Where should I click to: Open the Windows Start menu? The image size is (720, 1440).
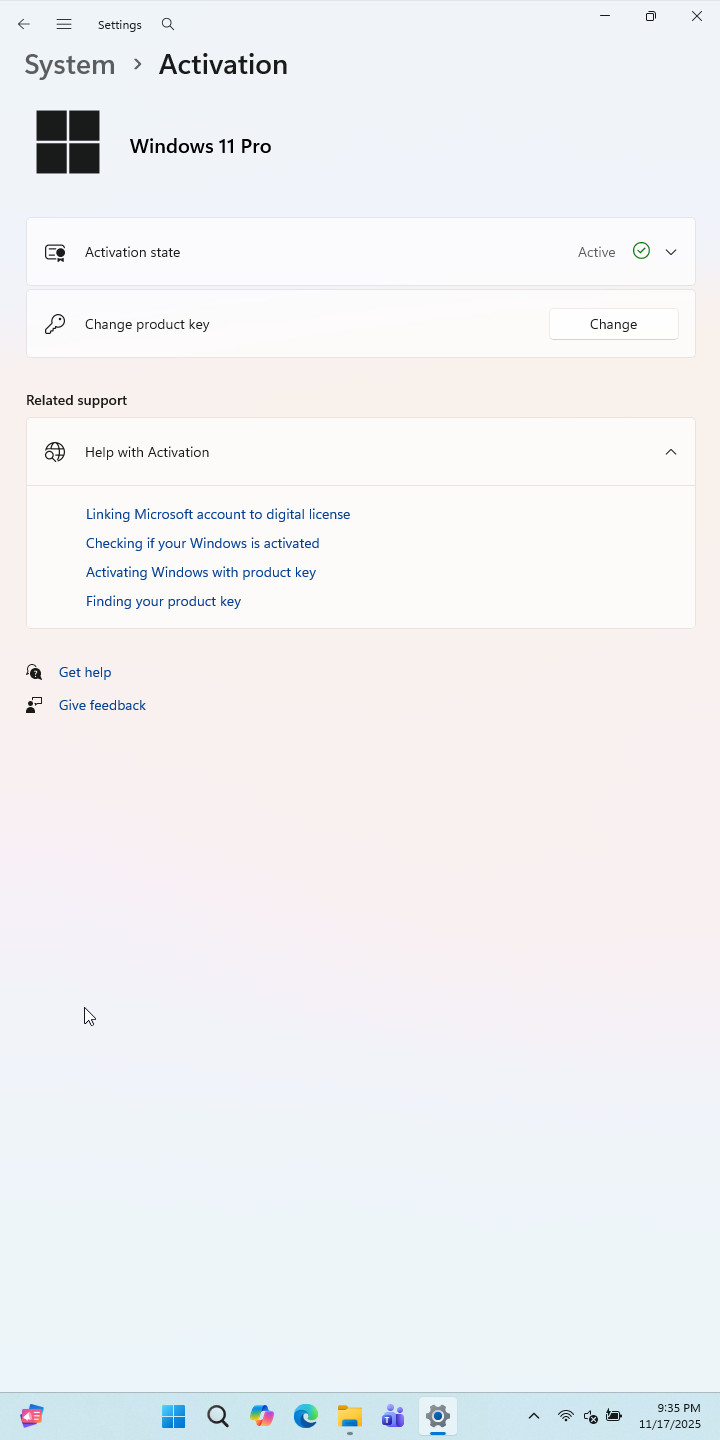(x=174, y=1416)
